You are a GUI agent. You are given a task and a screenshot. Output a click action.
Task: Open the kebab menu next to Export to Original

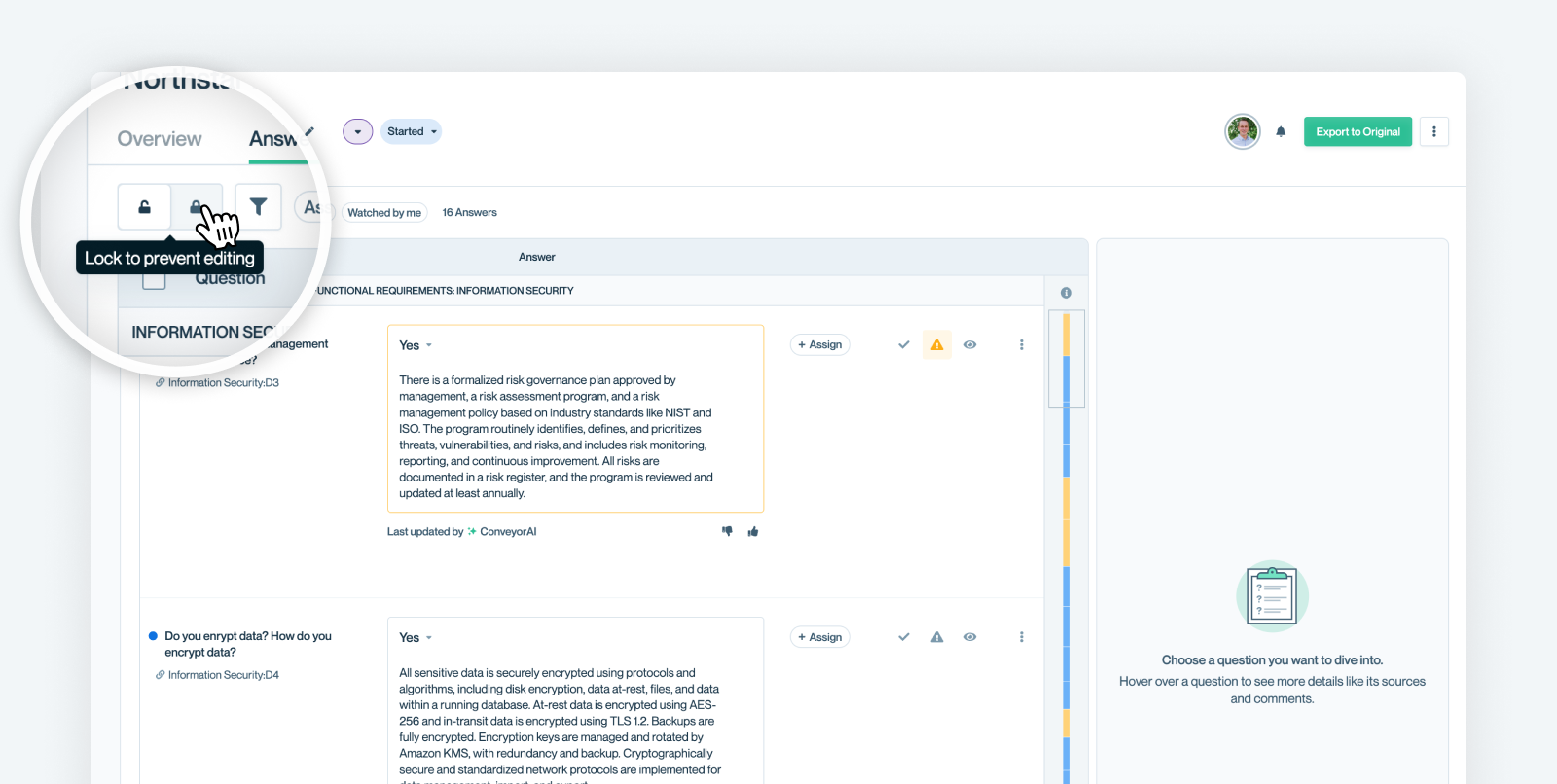pyautogui.click(x=1433, y=131)
